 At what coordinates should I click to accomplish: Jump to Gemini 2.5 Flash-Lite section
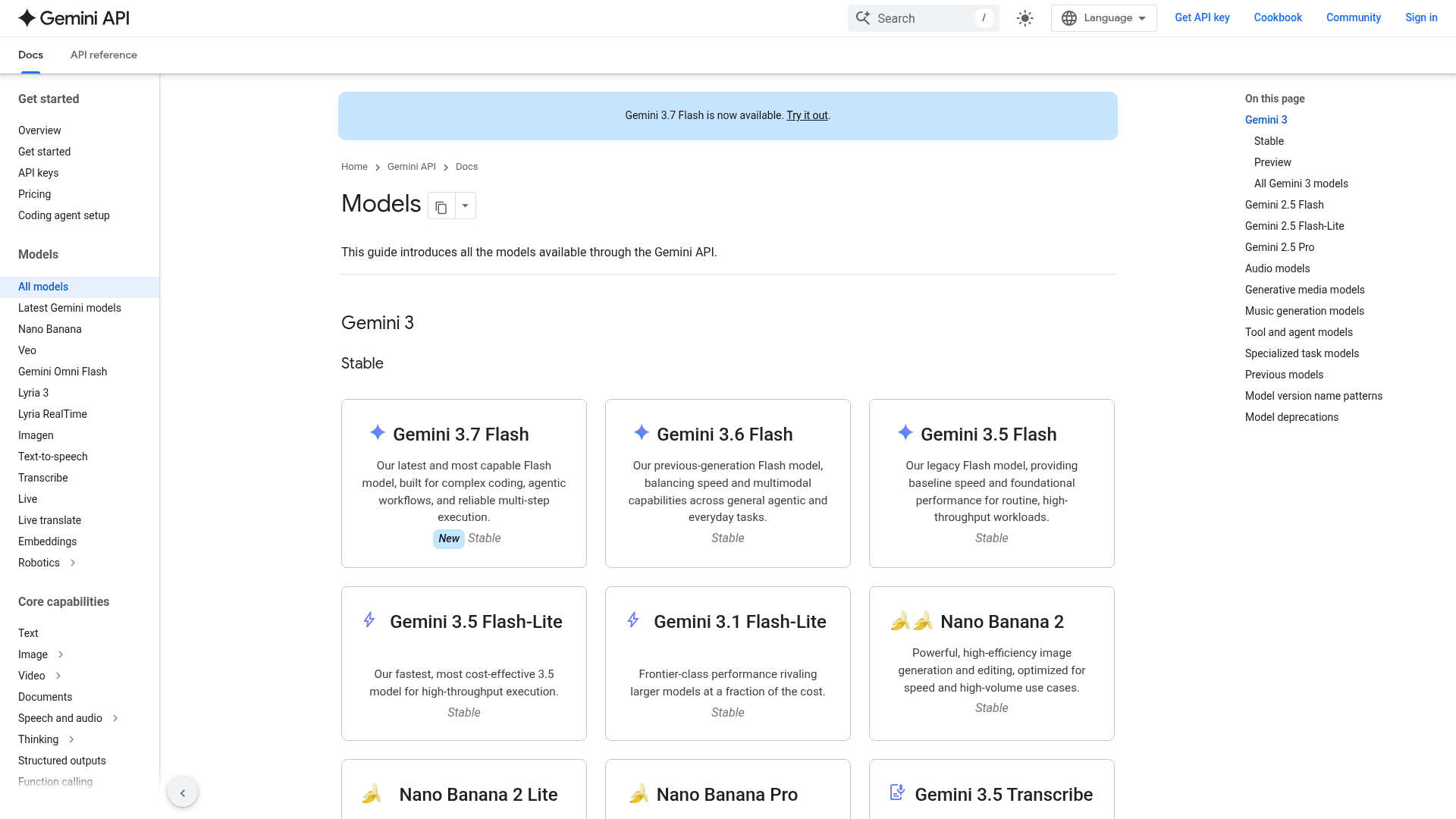pos(1294,226)
